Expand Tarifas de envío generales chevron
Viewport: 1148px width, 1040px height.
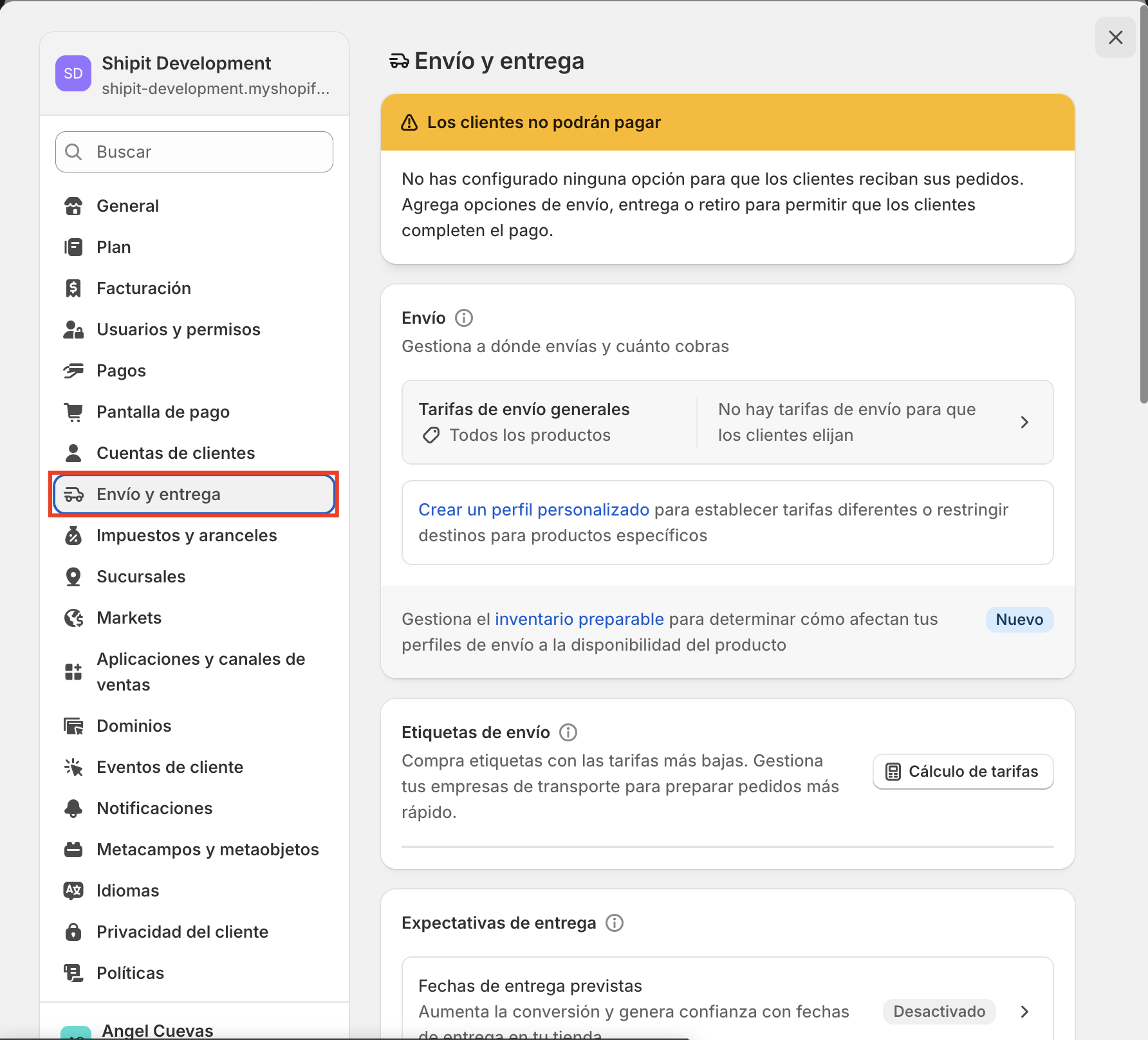coord(1024,422)
